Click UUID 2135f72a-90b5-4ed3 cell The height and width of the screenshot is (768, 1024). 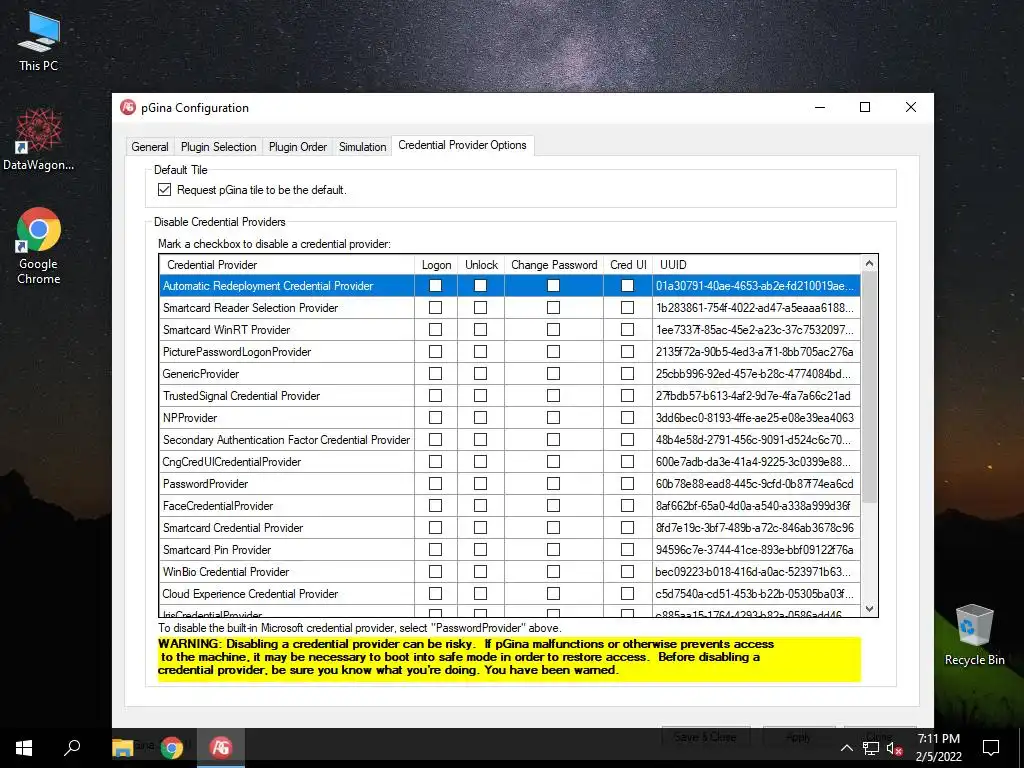point(755,351)
